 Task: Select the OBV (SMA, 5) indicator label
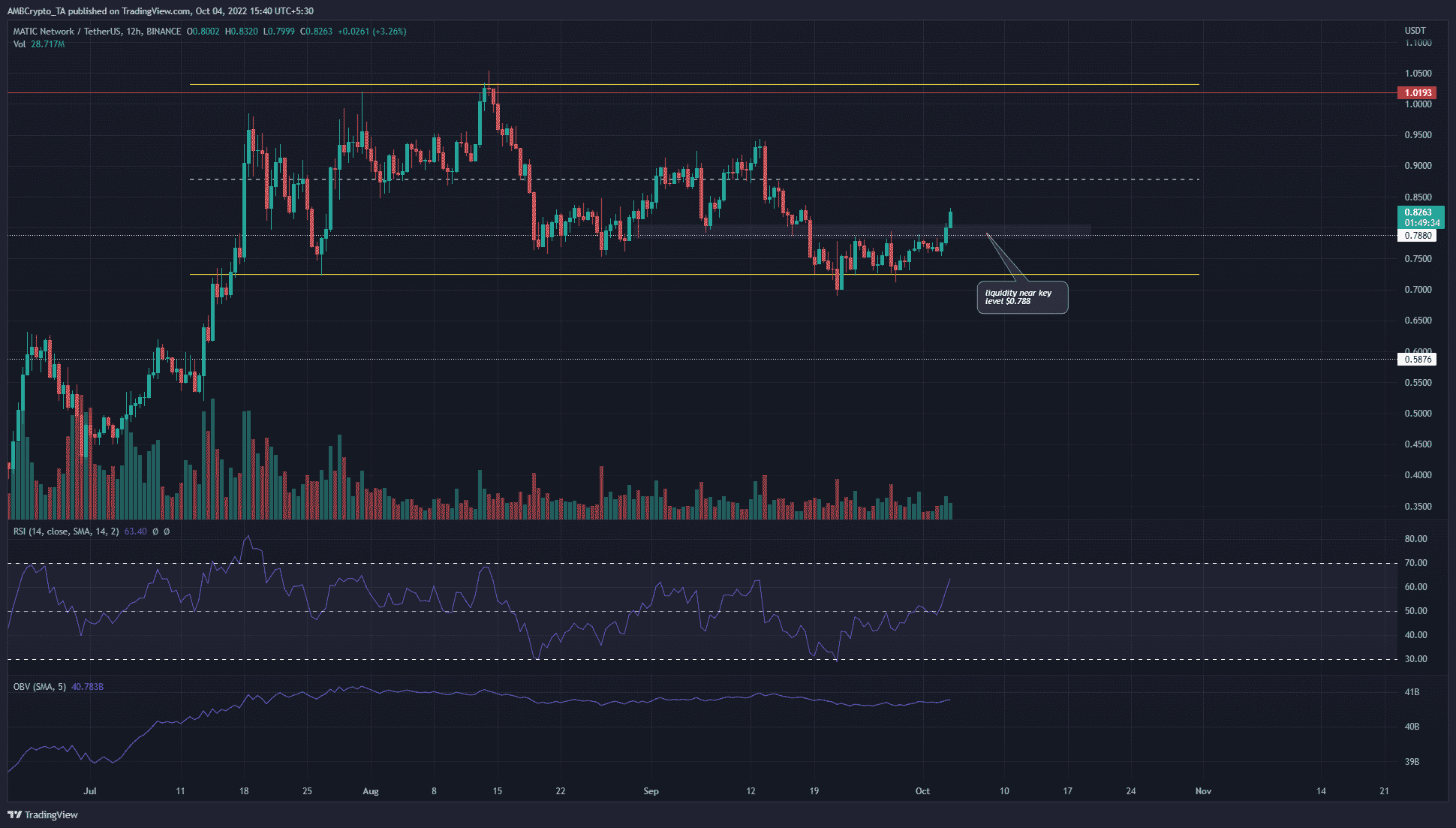point(40,687)
